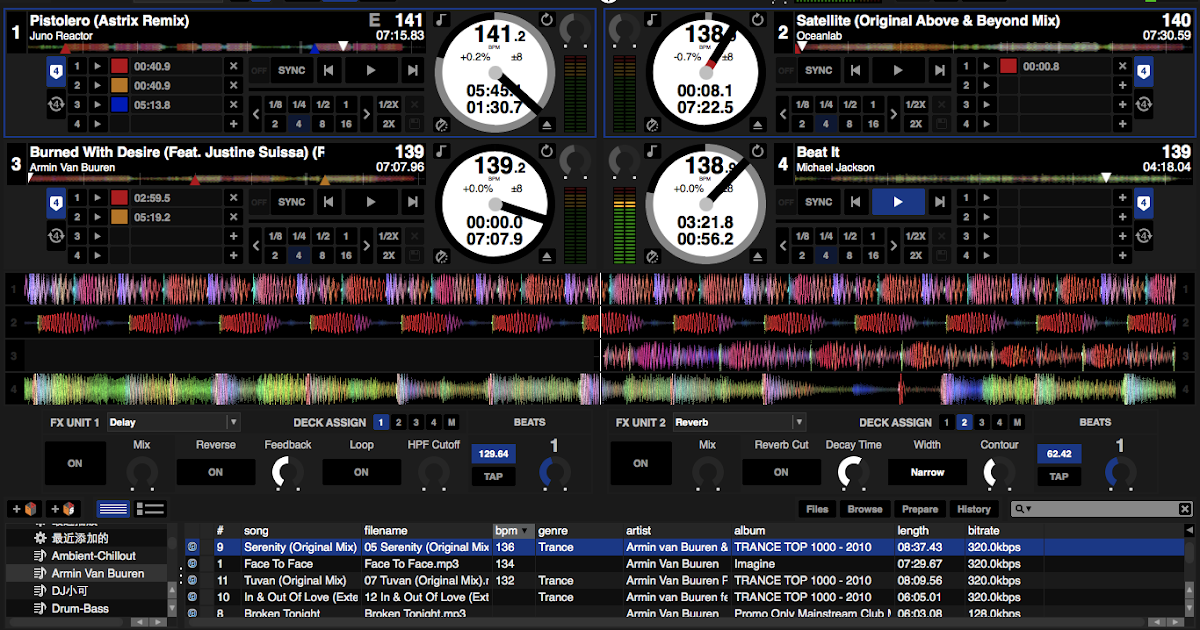Switch deck 4 to saved loops view

pos(1143,238)
